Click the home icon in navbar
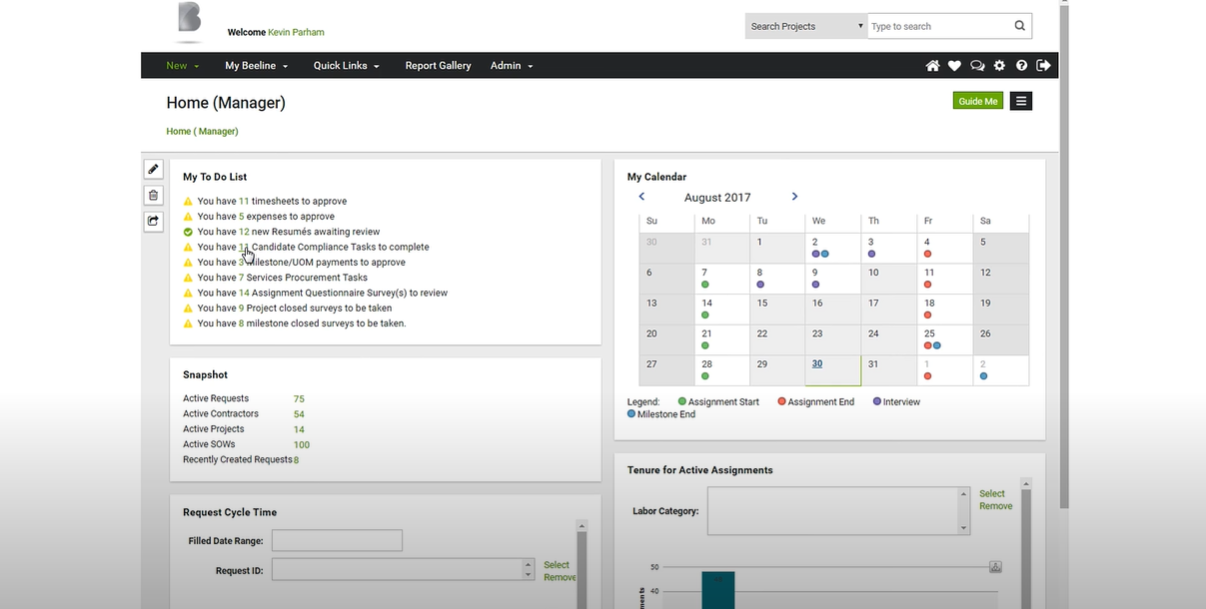 point(932,66)
